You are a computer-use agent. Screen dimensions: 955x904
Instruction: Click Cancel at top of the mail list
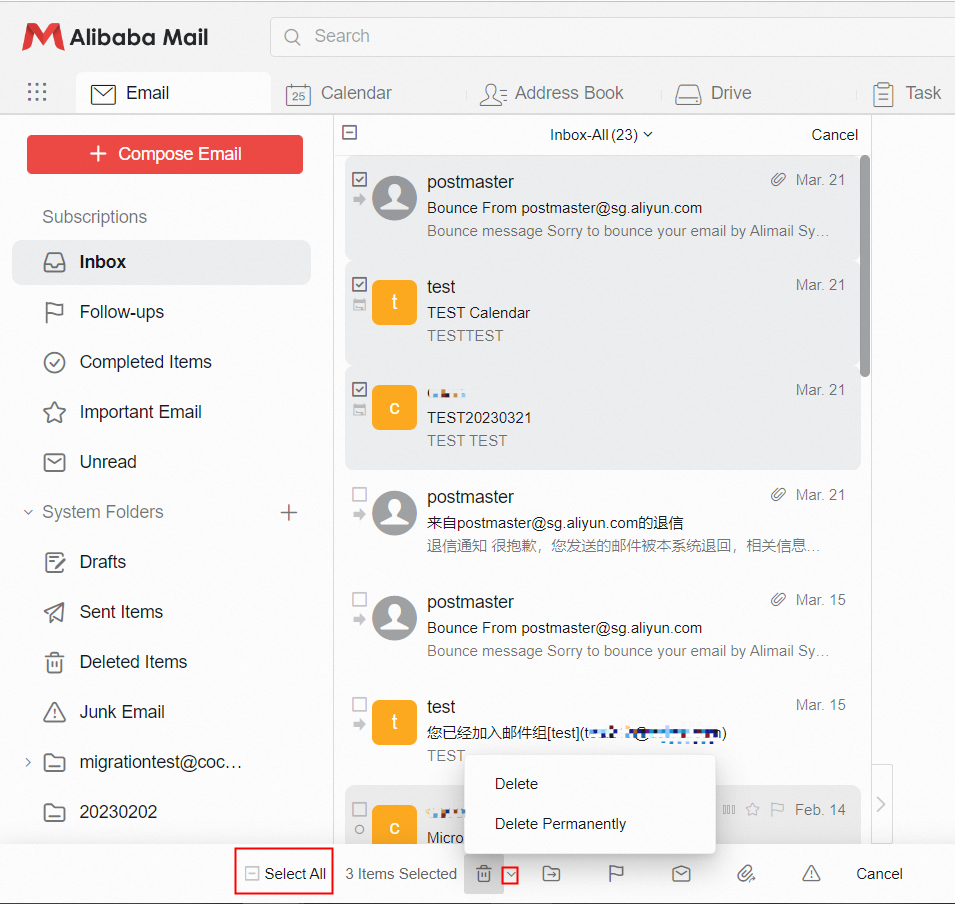pyautogui.click(x=834, y=135)
